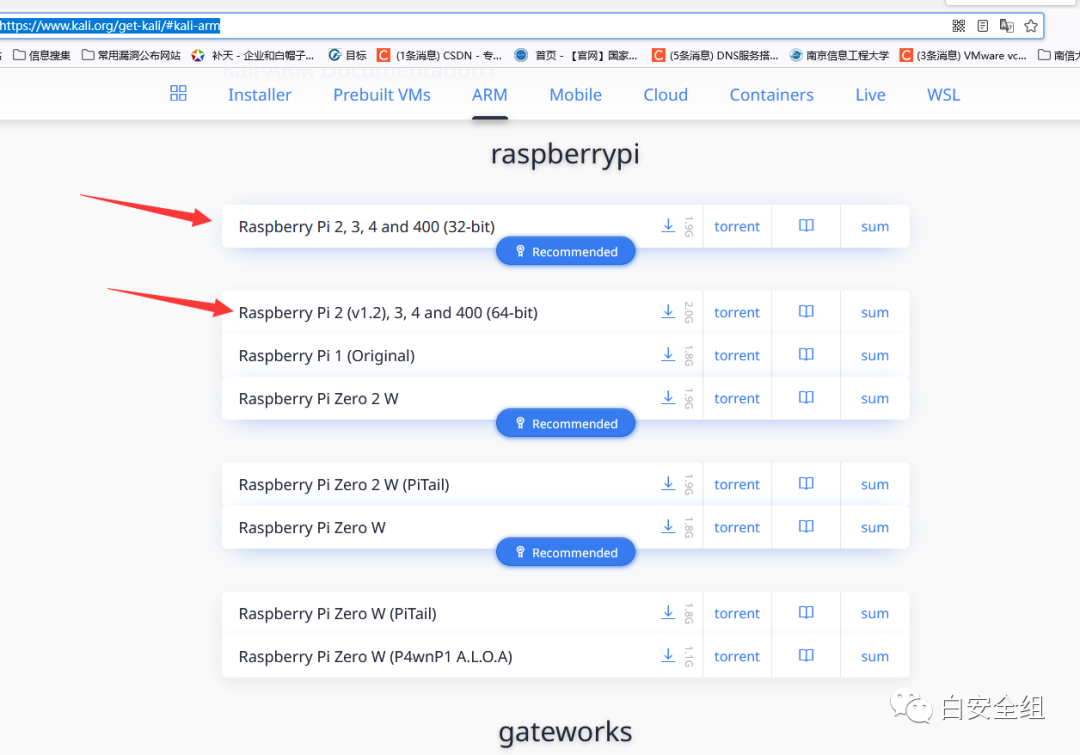Click torrent link for Raspberry Pi Zero 2 W
Screen dimensions: 1080x755
click(736, 399)
